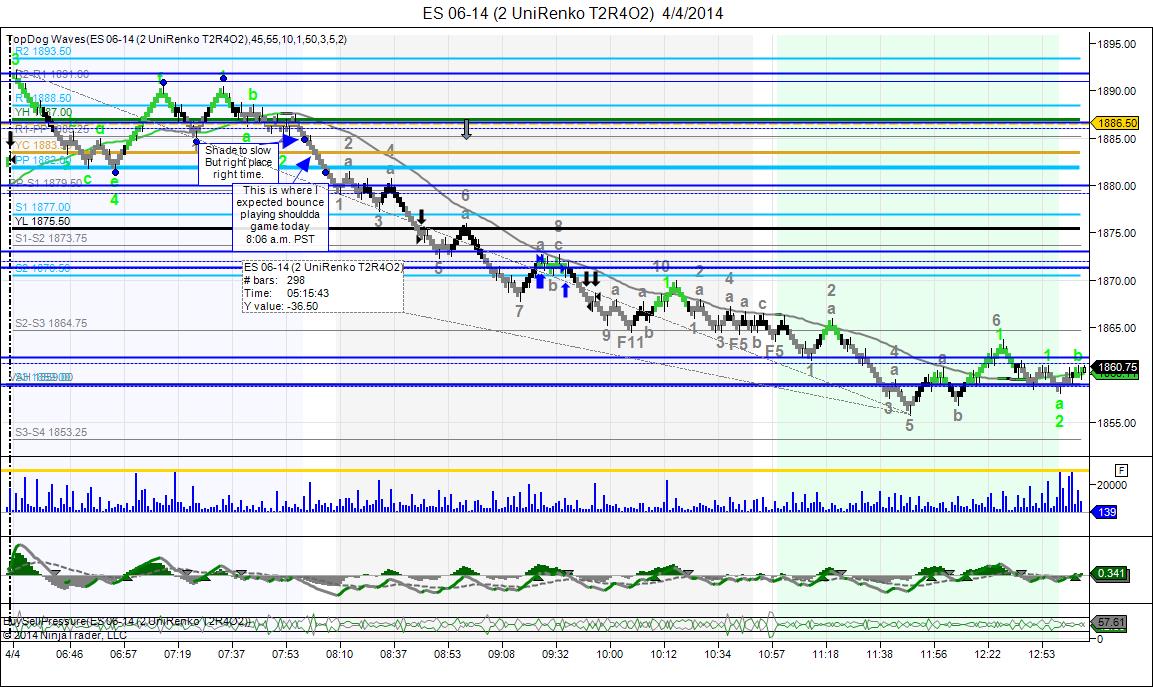Click the 10:57 time axis label
Viewport: 1153px width, 687px height.
(x=771, y=654)
